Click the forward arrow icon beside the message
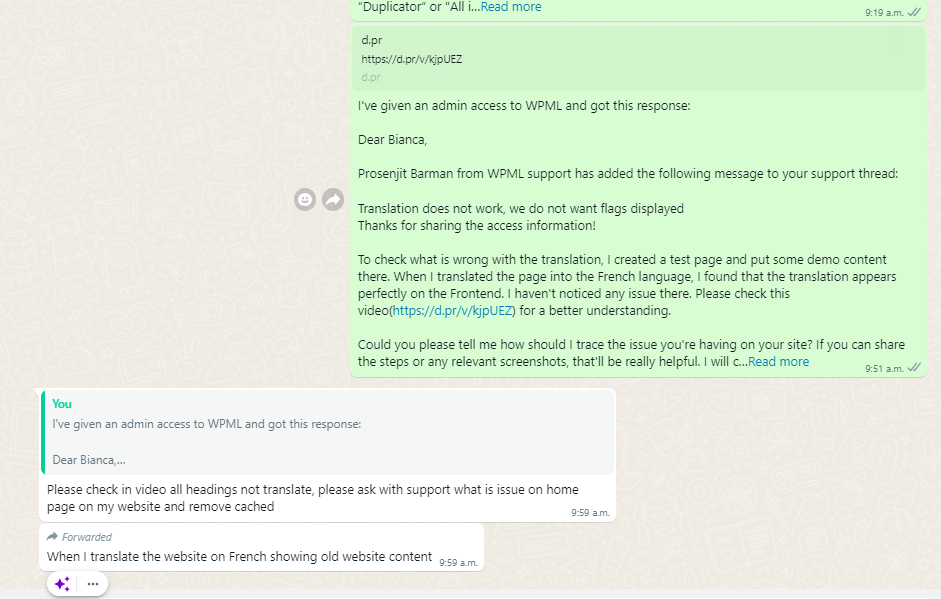This screenshot has height=599, width=941. tap(333, 199)
